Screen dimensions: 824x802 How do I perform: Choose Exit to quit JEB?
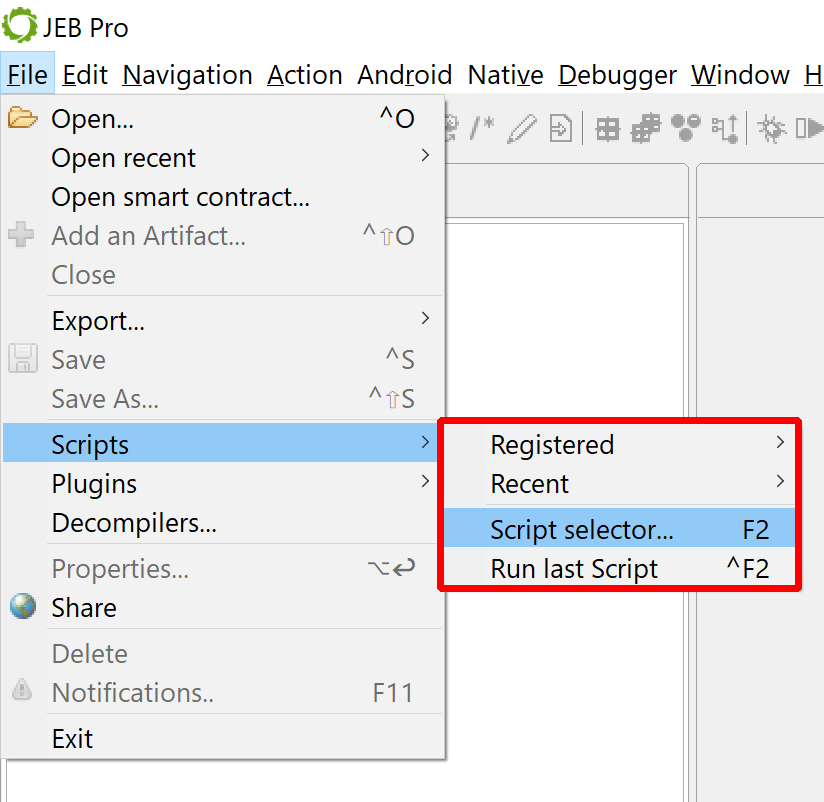[224, 739]
